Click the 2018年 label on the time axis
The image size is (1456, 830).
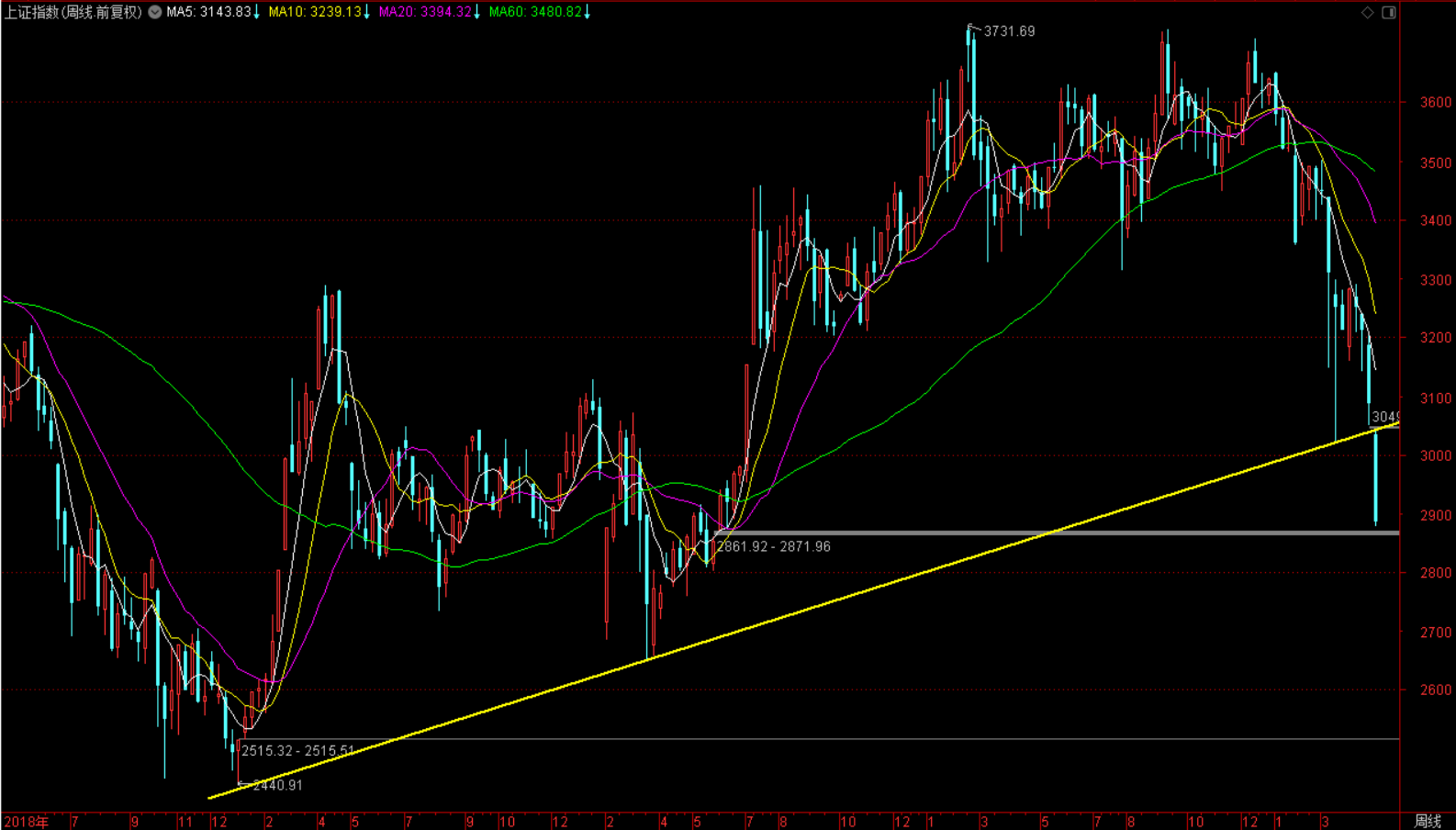pos(26,821)
